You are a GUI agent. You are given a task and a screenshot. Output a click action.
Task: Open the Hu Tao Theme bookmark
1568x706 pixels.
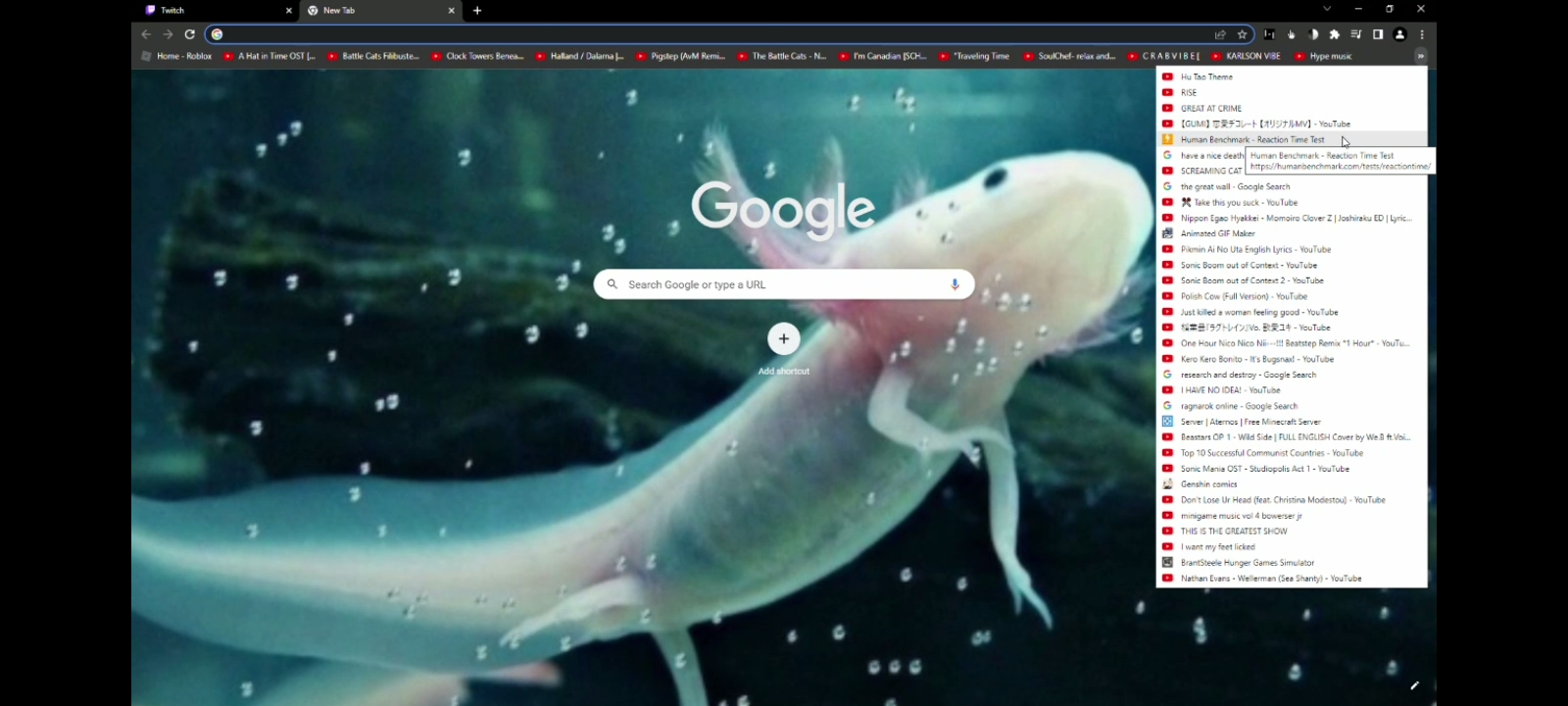[1206, 77]
